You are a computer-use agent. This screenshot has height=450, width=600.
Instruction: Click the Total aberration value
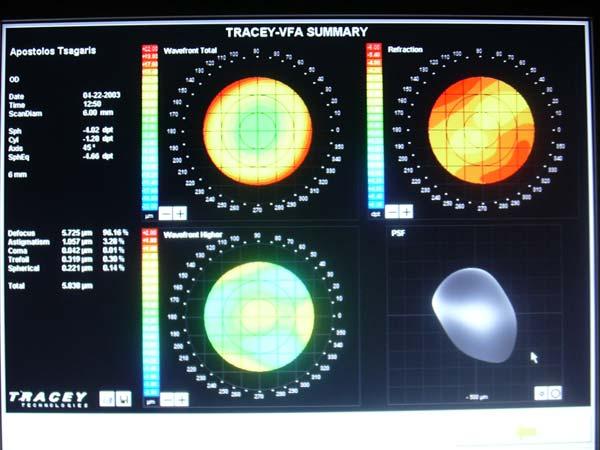tap(77, 286)
